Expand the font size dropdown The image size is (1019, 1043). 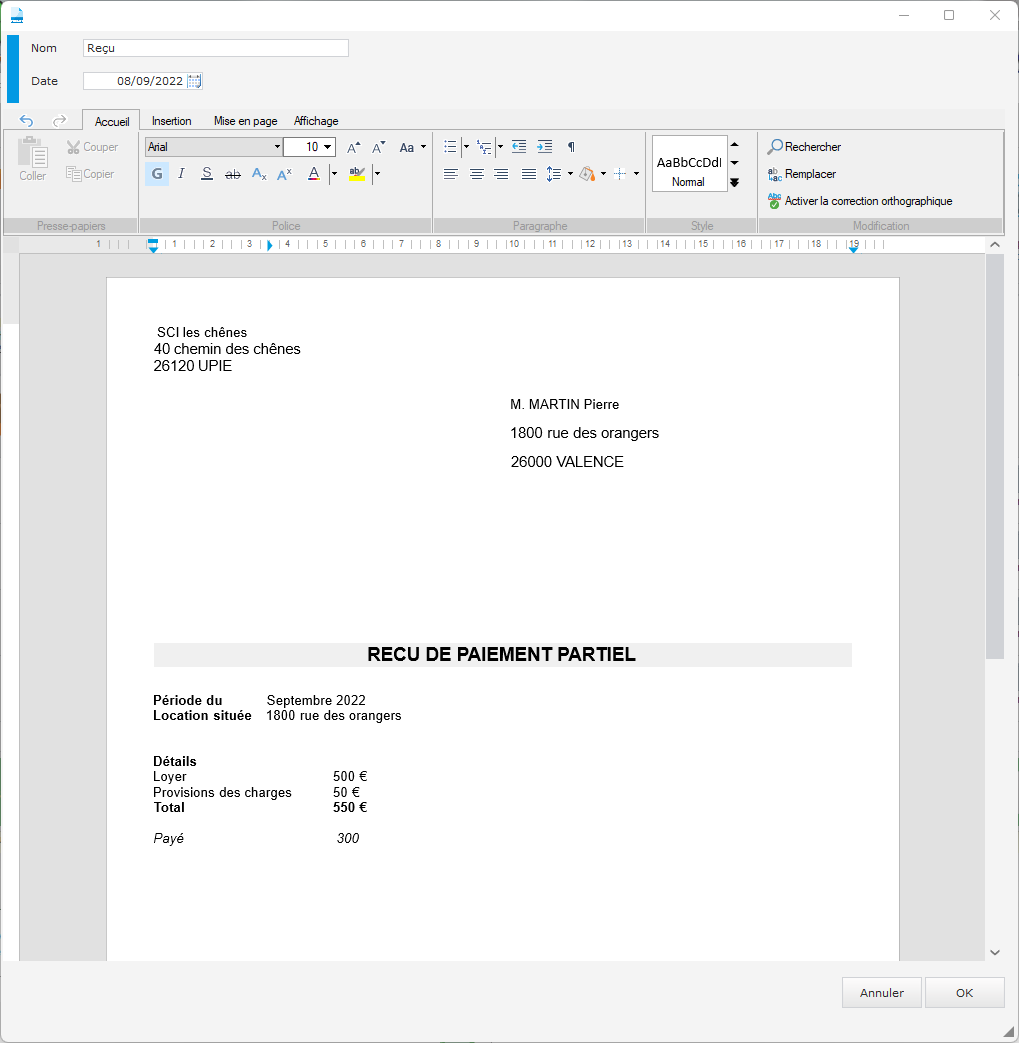pos(328,147)
